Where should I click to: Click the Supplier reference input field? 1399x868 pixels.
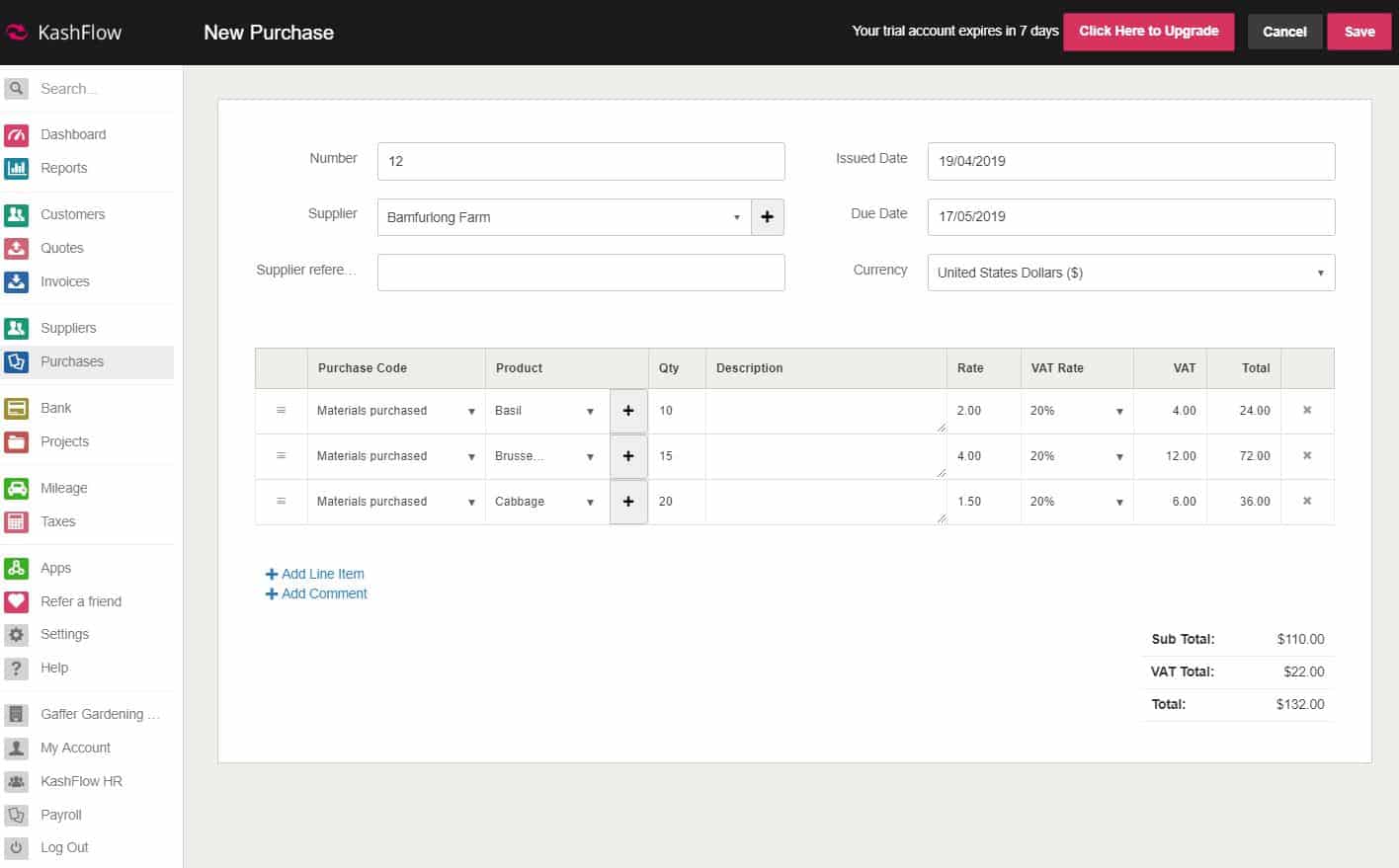click(x=581, y=273)
